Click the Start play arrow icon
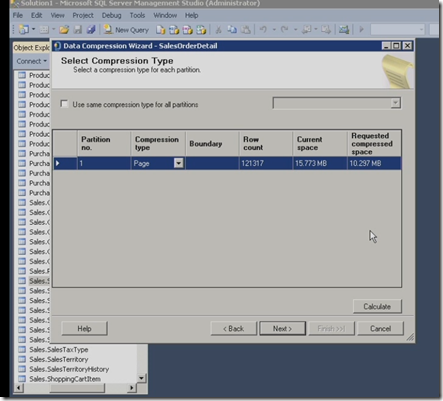 click(361, 30)
